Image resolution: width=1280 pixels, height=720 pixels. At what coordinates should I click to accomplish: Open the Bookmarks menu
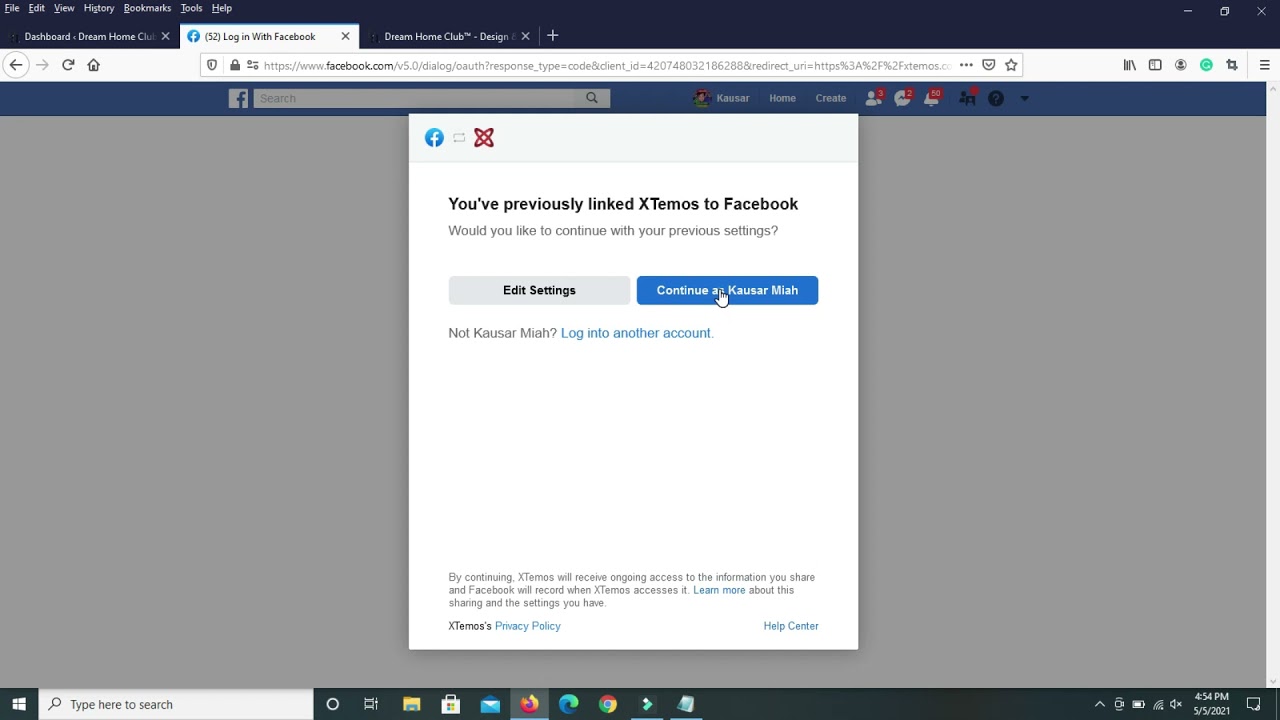(x=147, y=8)
